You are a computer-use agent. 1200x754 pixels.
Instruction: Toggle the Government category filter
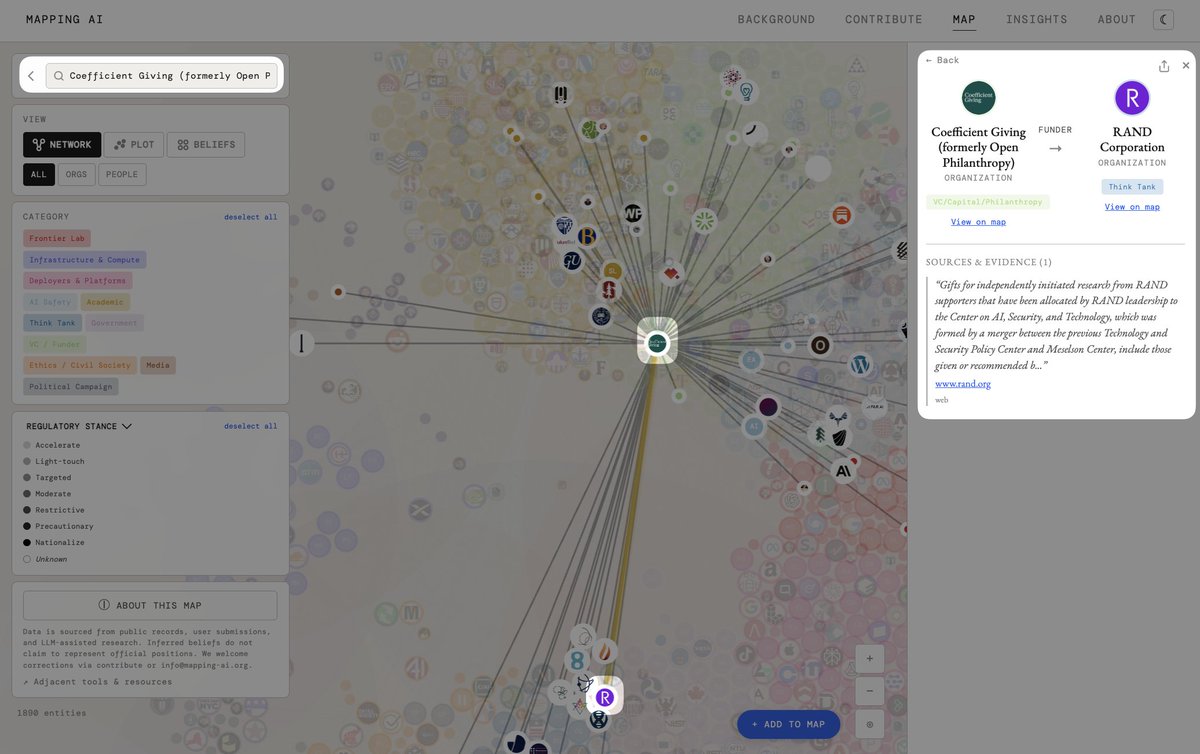(114, 323)
